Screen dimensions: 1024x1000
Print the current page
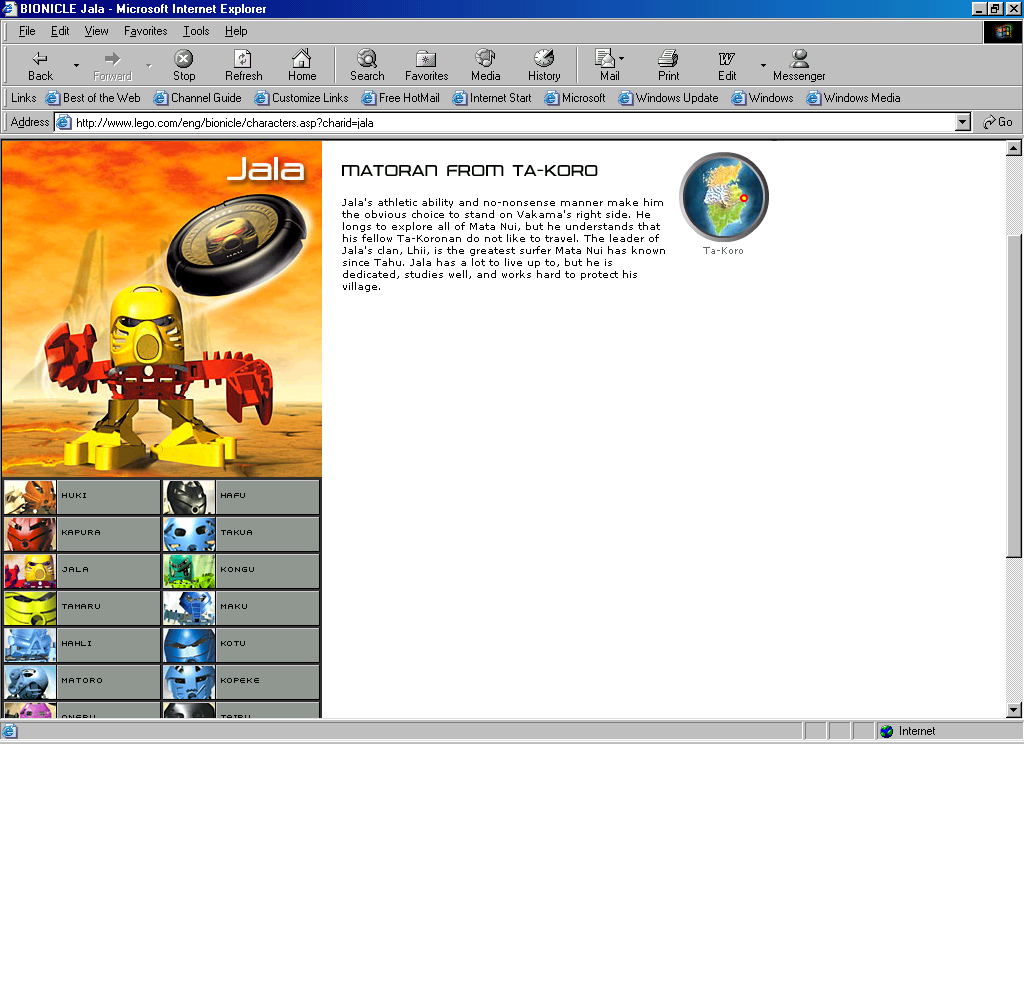(668, 65)
